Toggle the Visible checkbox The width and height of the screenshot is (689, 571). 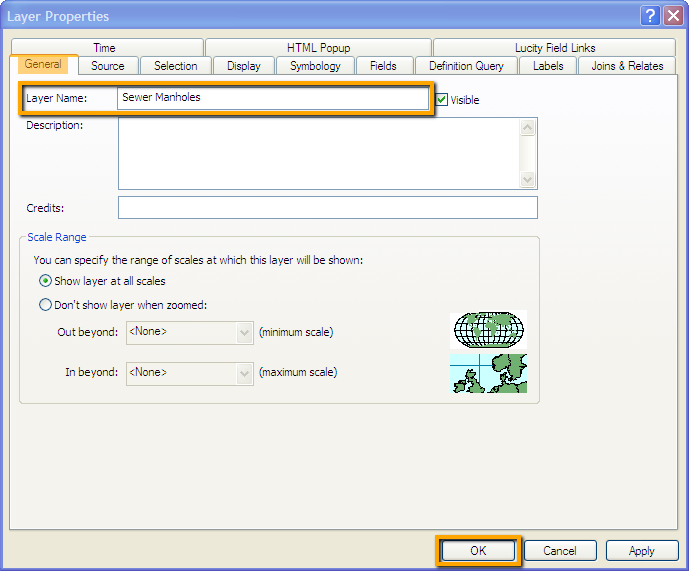click(441, 100)
